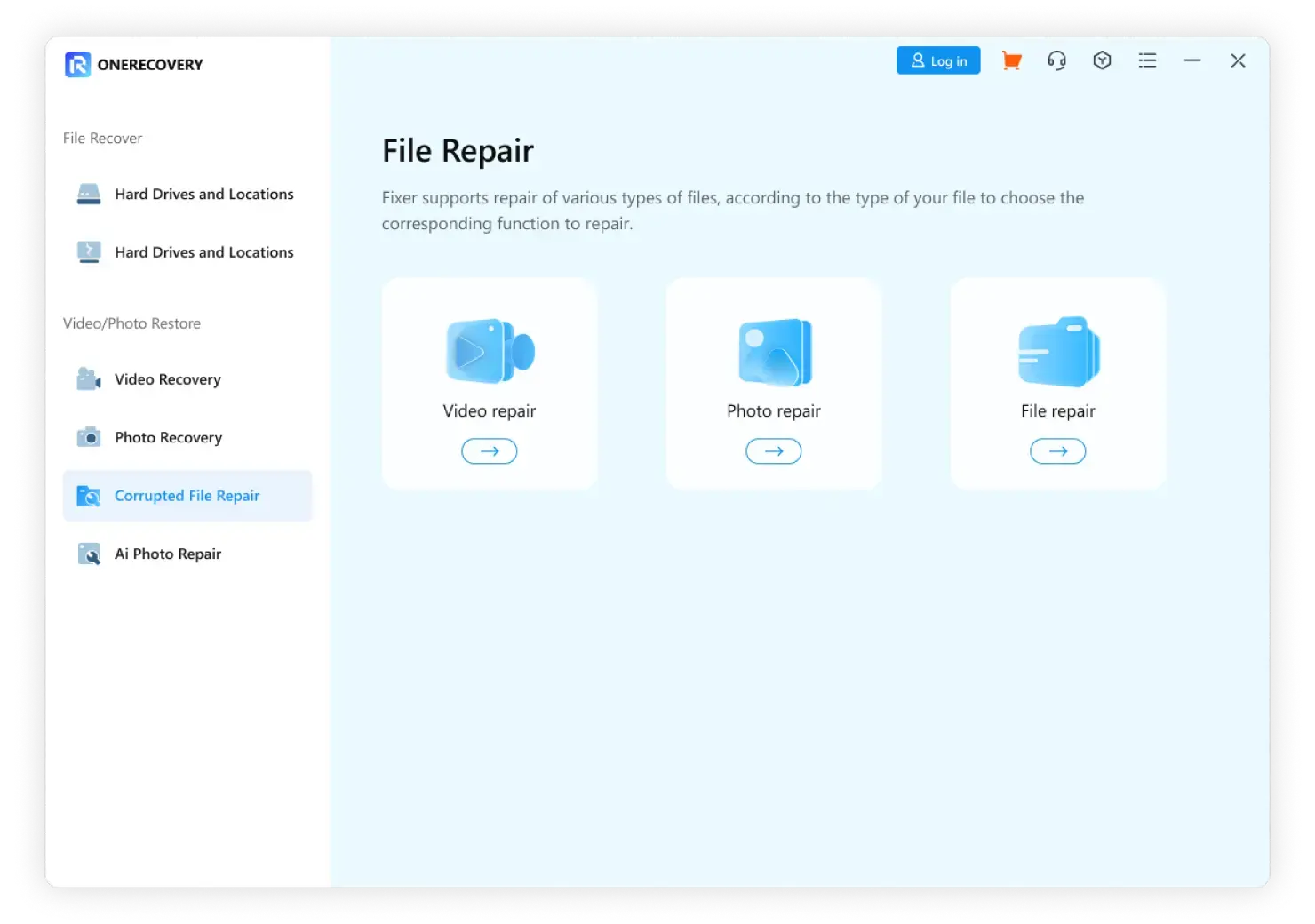The height and width of the screenshot is (924, 1315).
Task: Open the orange shopping cart icon
Action: pyautogui.click(x=1011, y=60)
